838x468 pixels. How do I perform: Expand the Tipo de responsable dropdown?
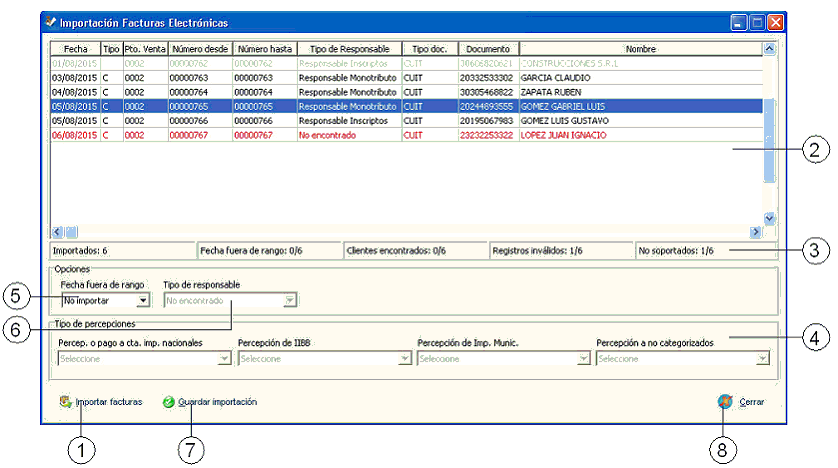point(289,299)
